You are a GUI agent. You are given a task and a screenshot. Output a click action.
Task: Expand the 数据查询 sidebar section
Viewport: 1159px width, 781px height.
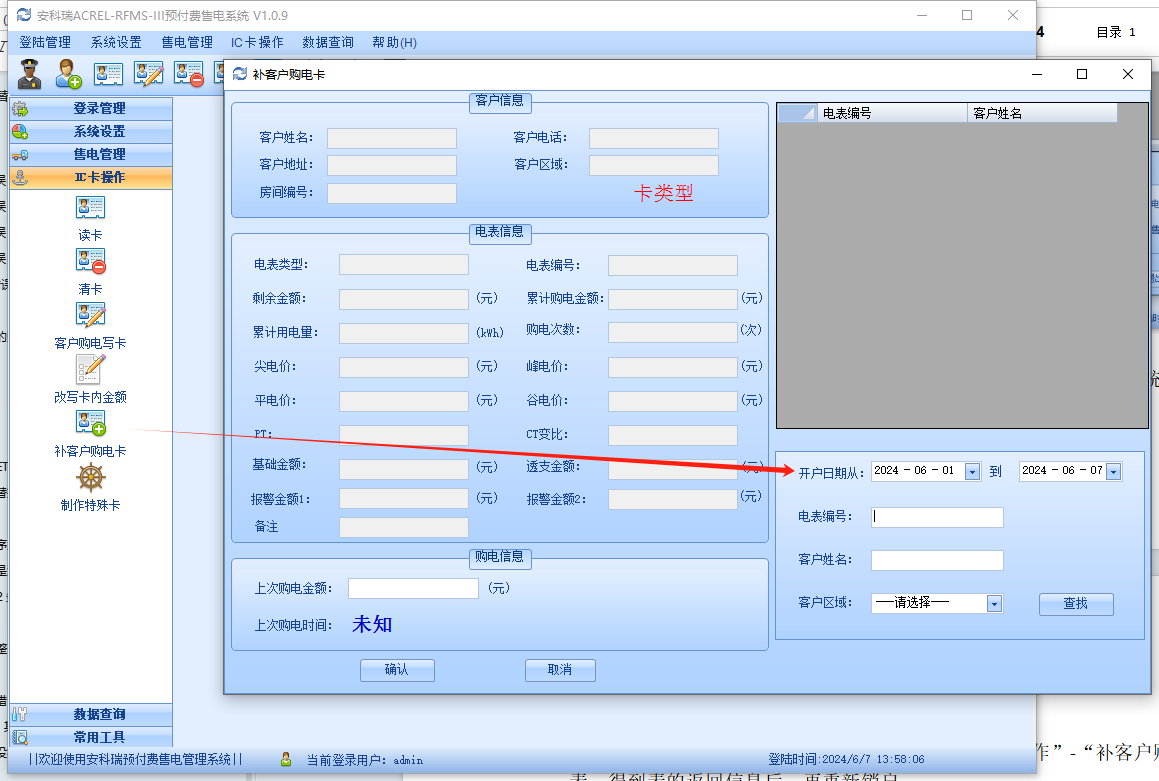click(91, 714)
